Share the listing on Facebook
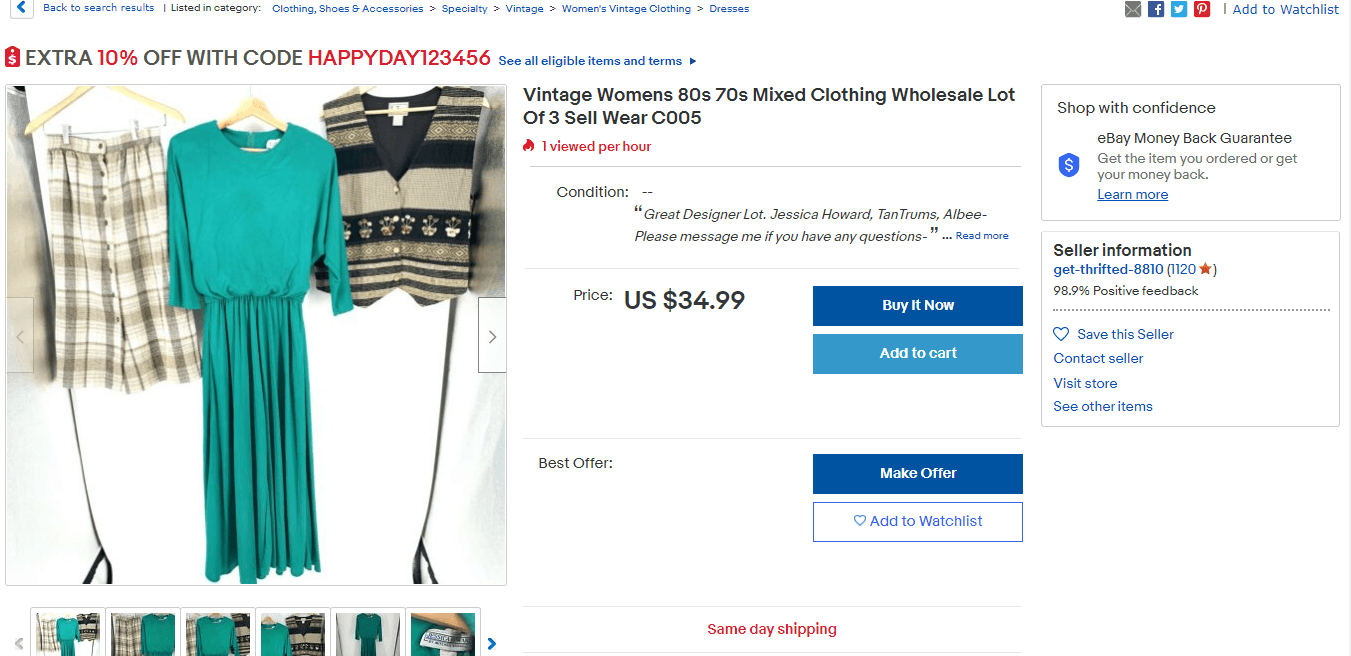The image size is (1351, 656). point(1156,9)
